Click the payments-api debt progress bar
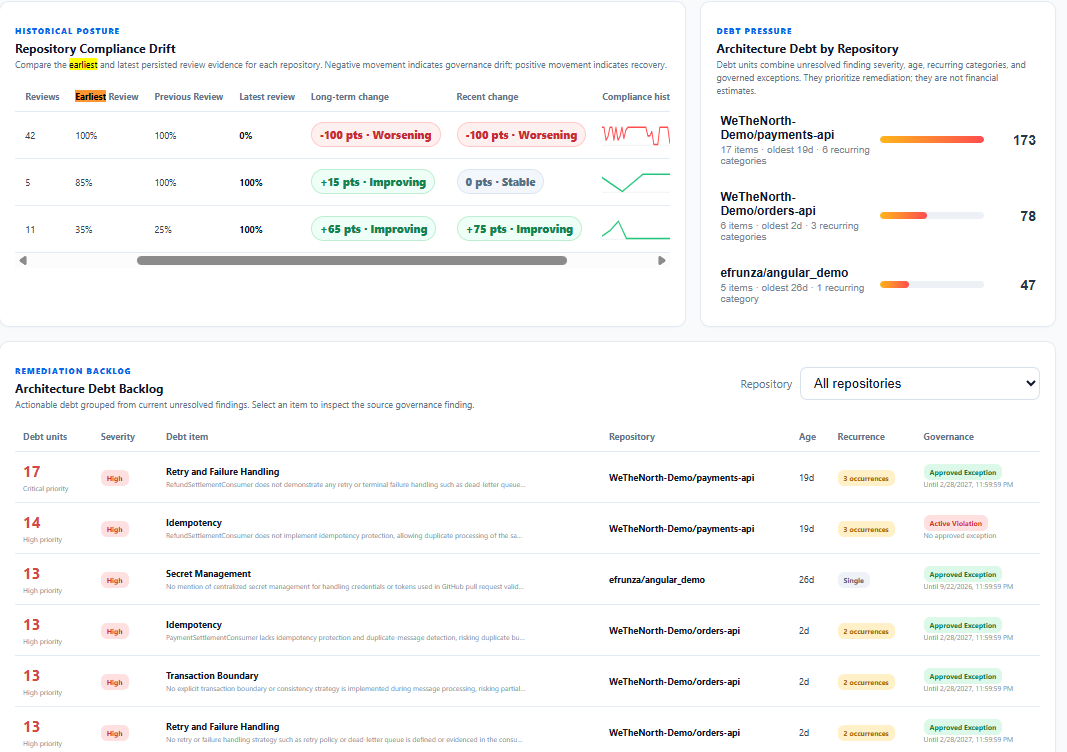This screenshot has width=1067, height=752. point(932,140)
